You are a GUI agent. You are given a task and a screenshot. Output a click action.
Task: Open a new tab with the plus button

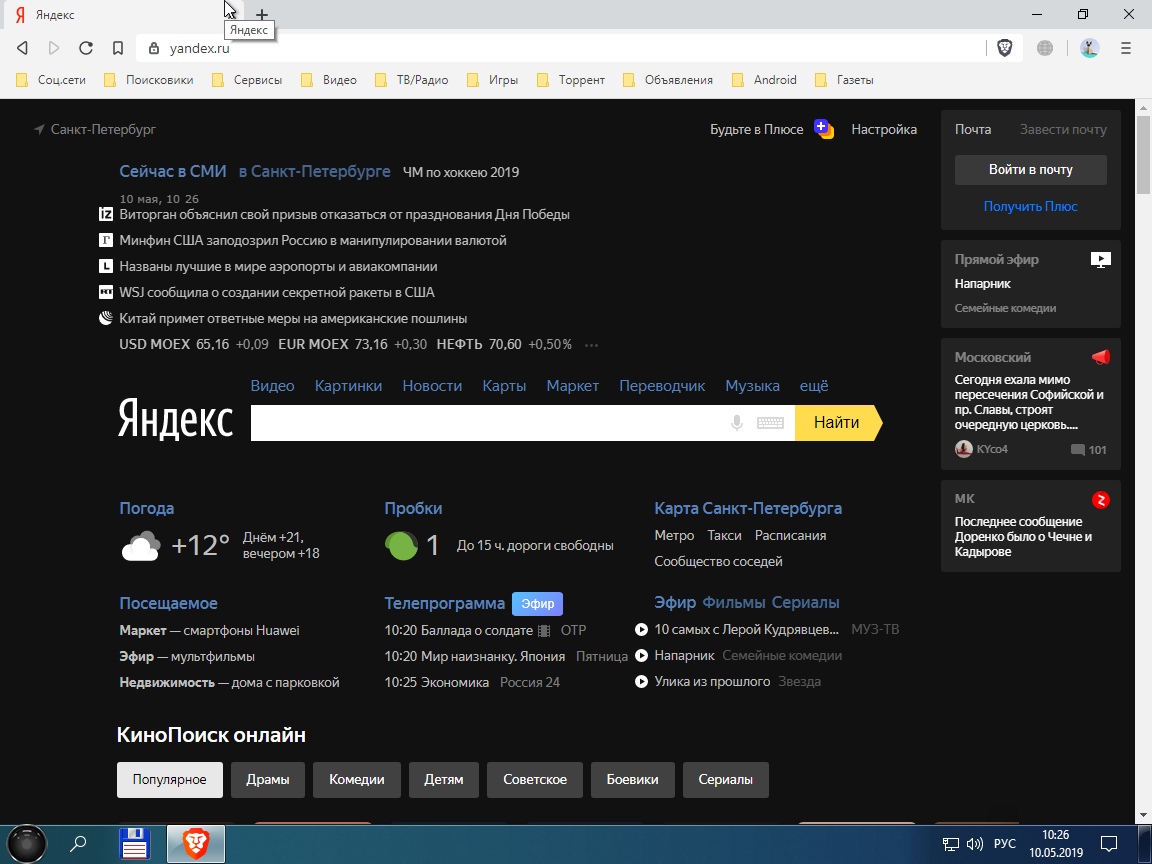[x=262, y=15]
